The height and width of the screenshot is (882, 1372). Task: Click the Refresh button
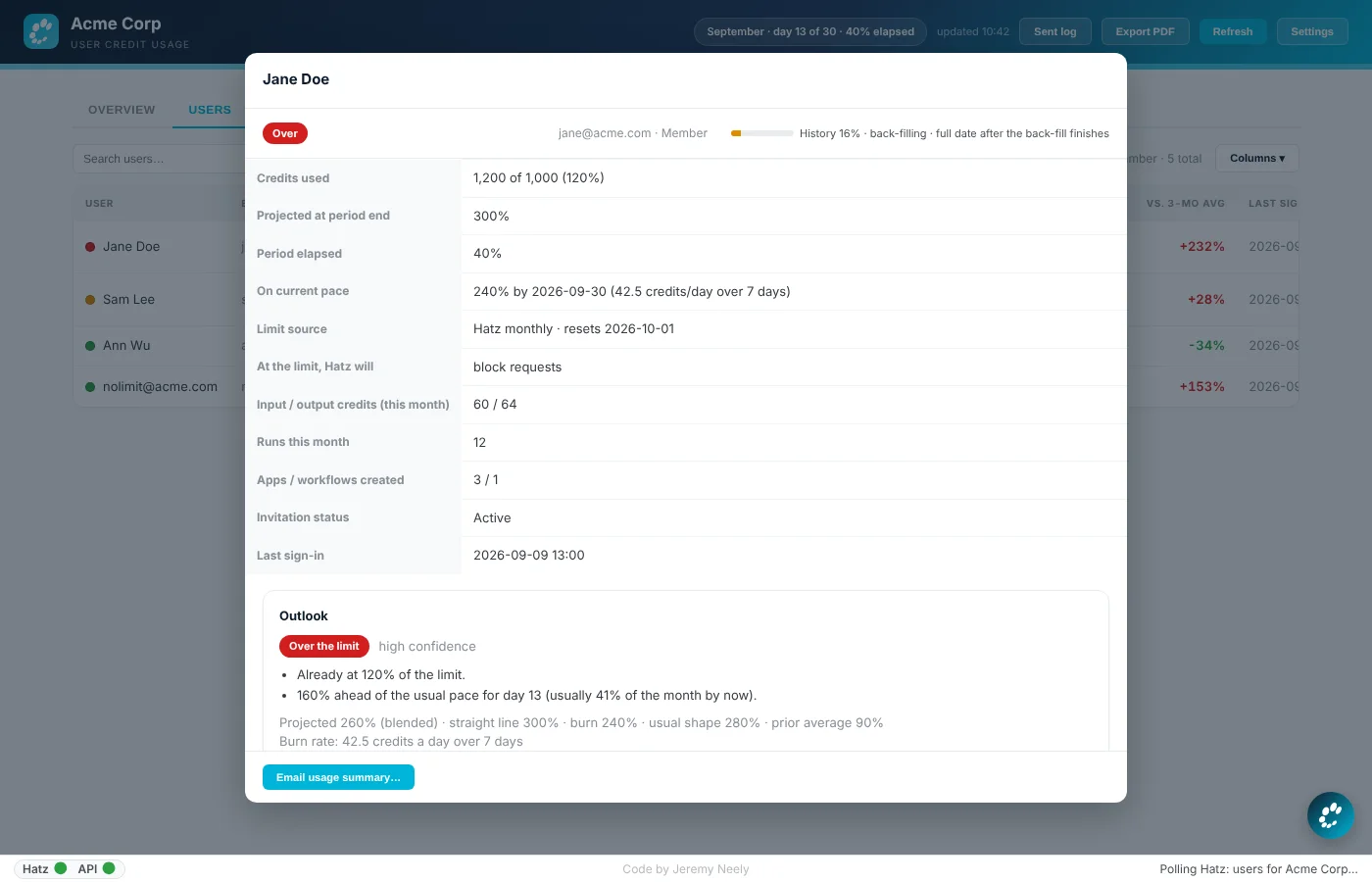[1233, 31]
